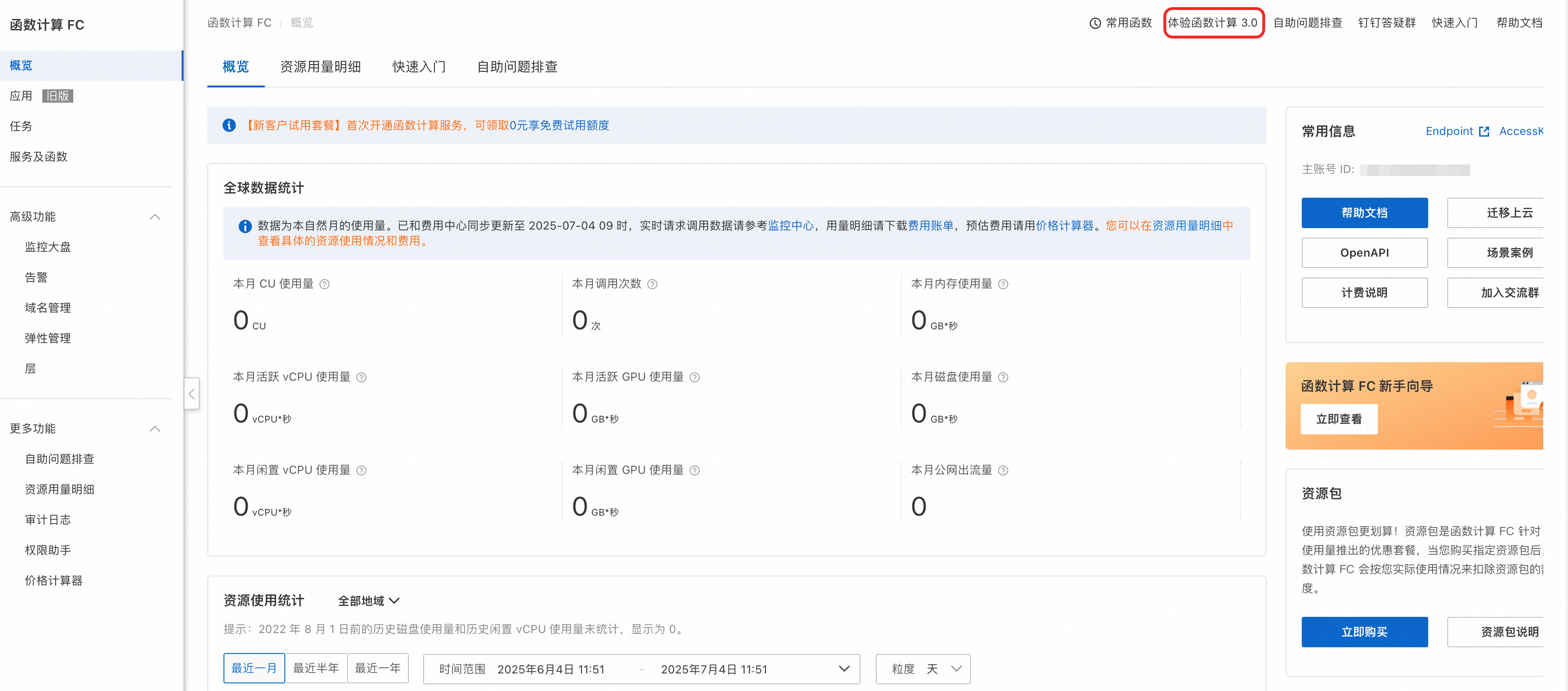Click help icon next to 本月 CU 使用量
This screenshot has width=1568, height=691.
pyautogui.click(x=324, y=284)
